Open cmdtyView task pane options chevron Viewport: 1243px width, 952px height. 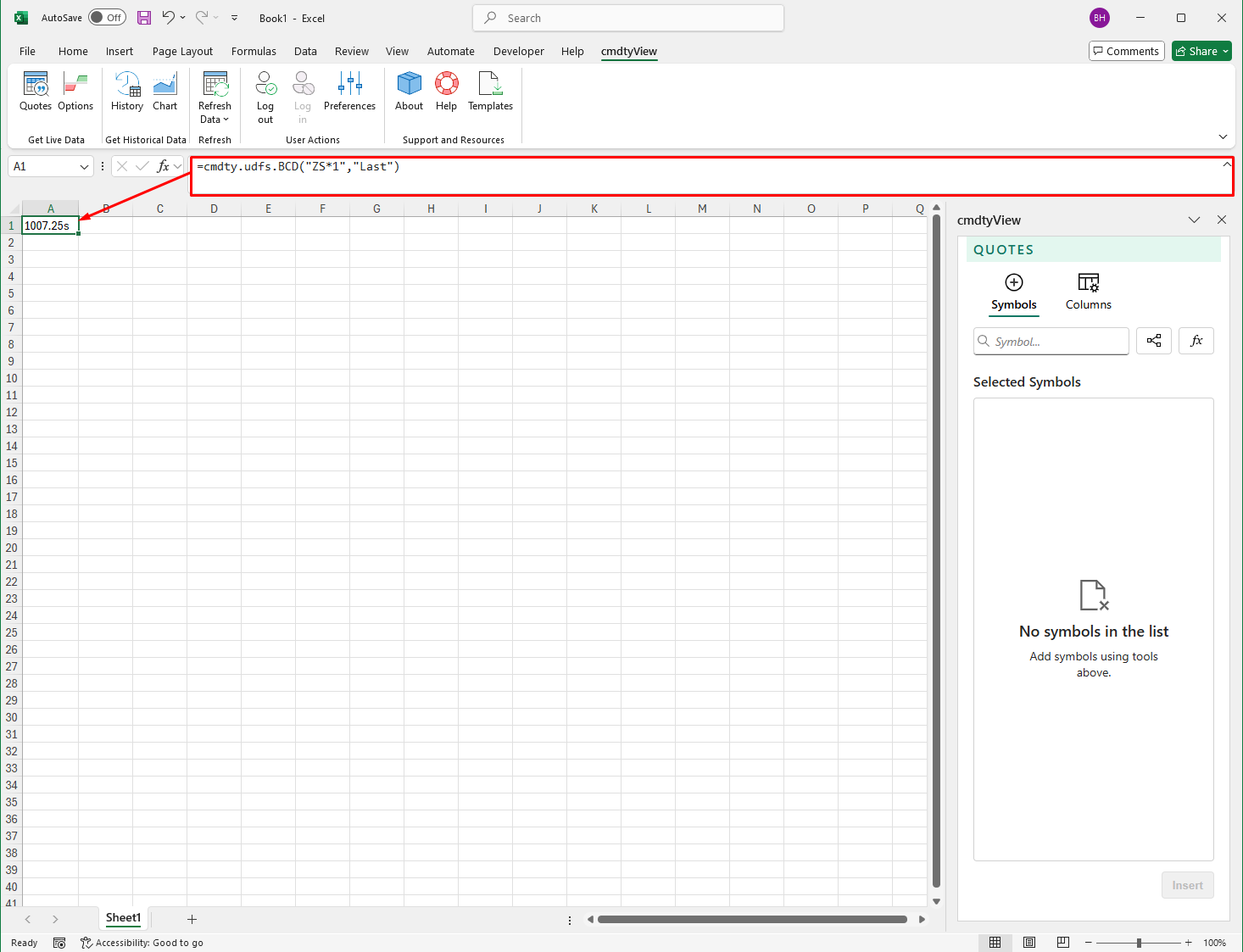tap(1194, 220)
